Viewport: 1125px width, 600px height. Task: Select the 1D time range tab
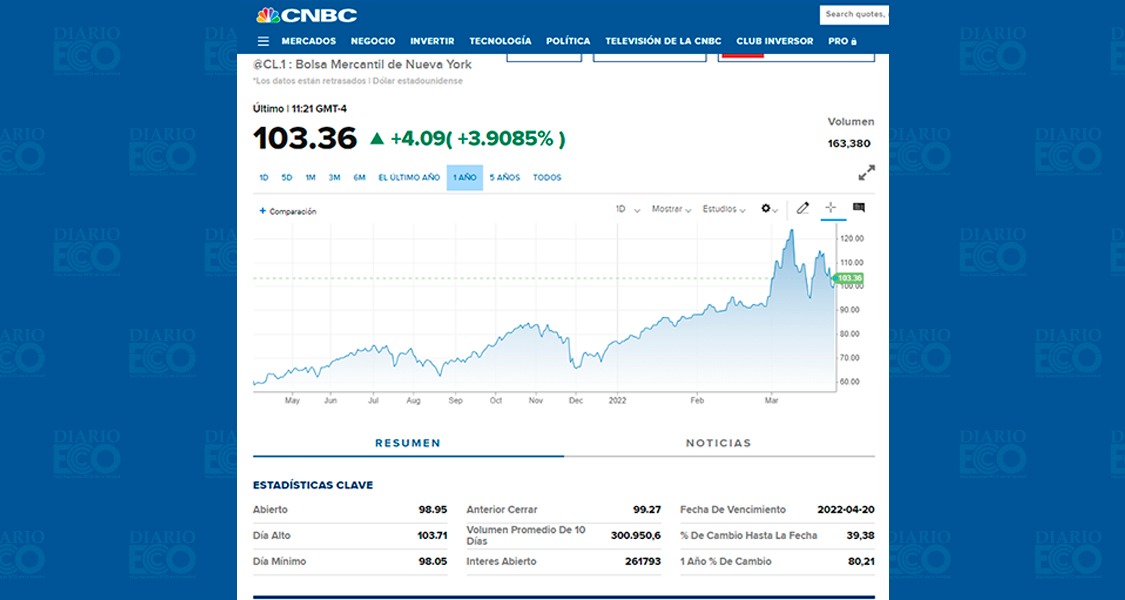263,178
